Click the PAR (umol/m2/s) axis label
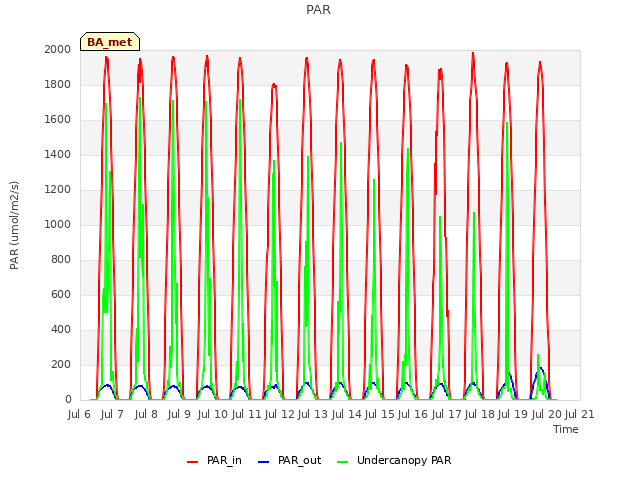 (x=14, y=225)
